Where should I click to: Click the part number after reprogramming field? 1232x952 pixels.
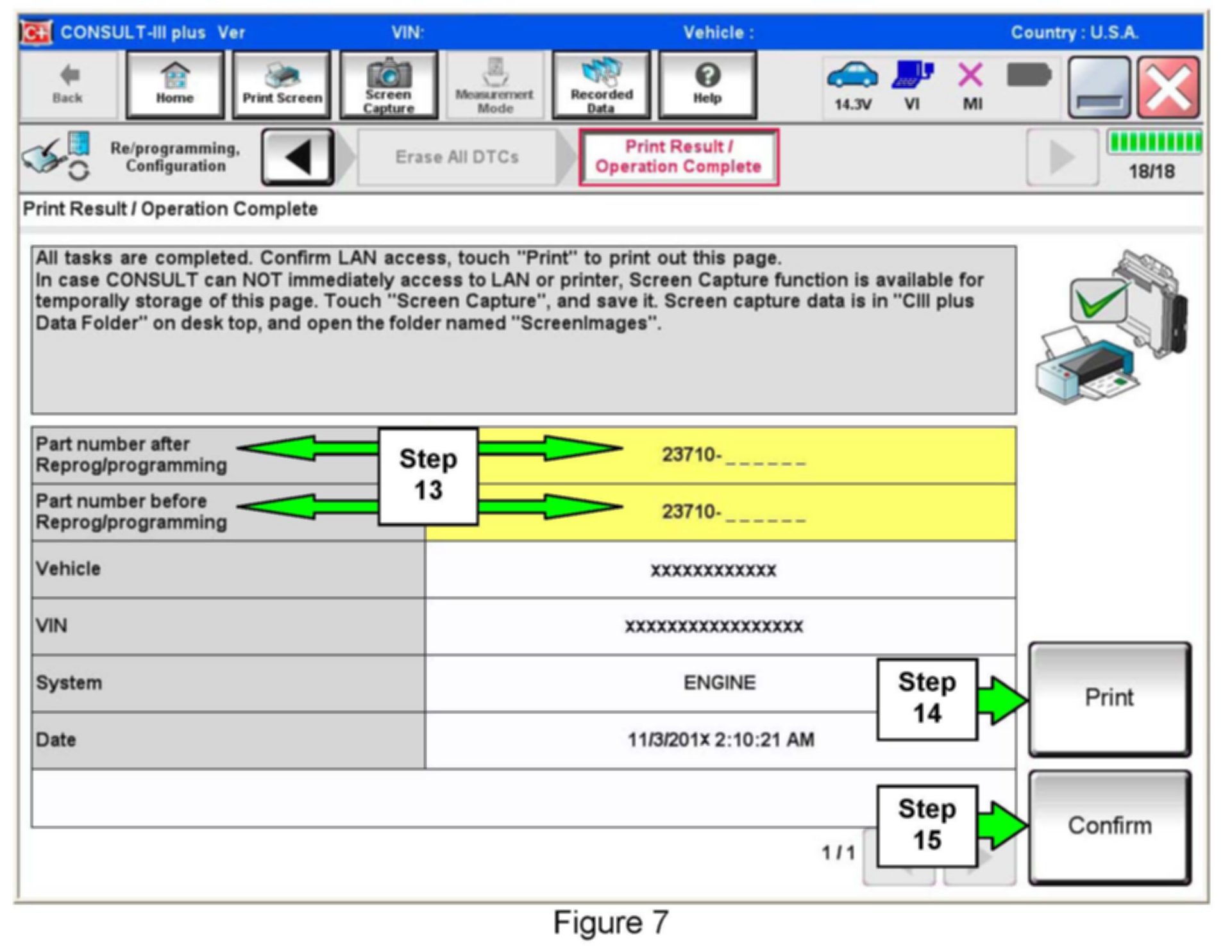point(733,455)
